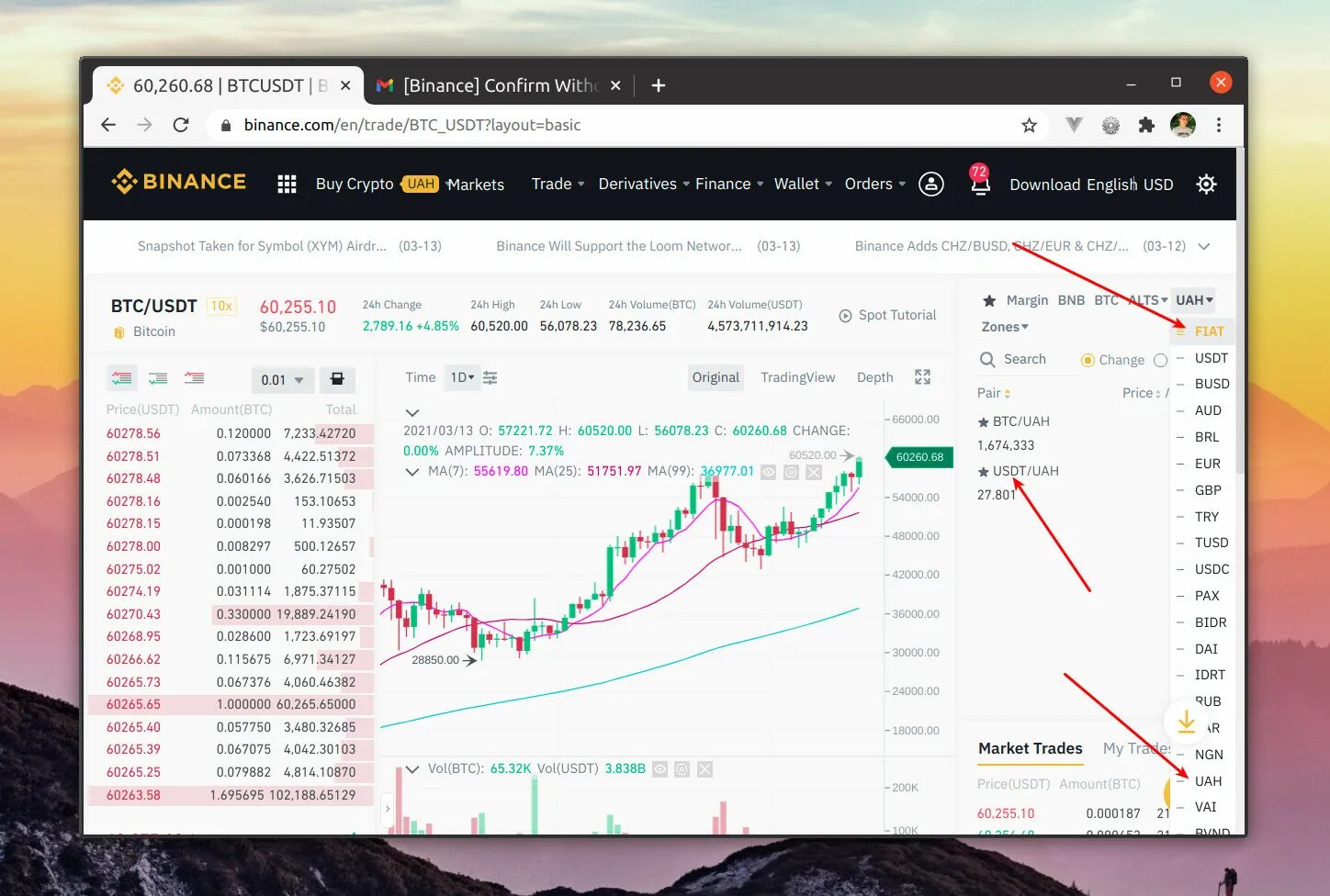
Task: Click the Binance logo
Action: [x=178, y=182]
